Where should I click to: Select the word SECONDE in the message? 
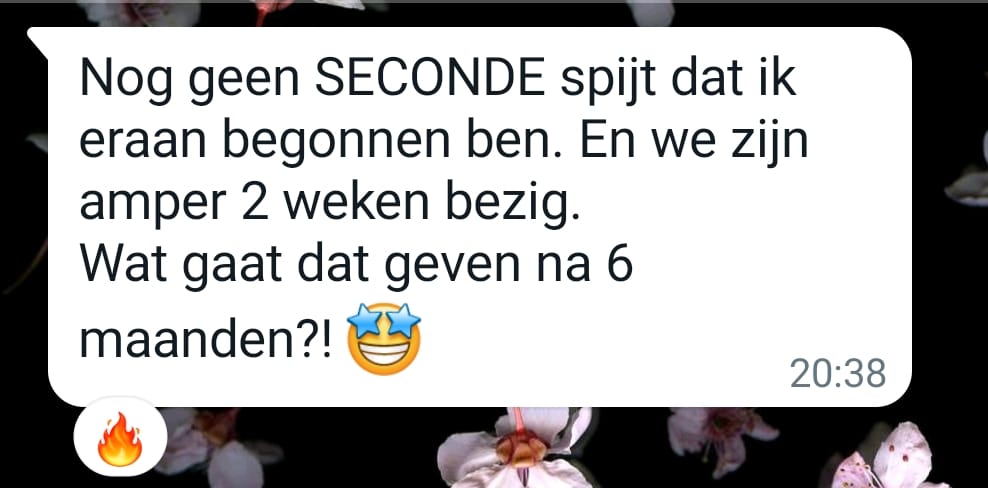(x=428, y=81)
